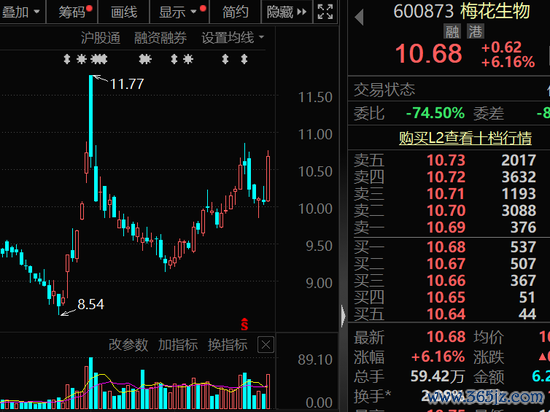Image resolution: width=550 pixels, height=412 pixels.
Task: Switch to the 沪股通 tab
Action: pyautogui.click(x=100, y=38)
